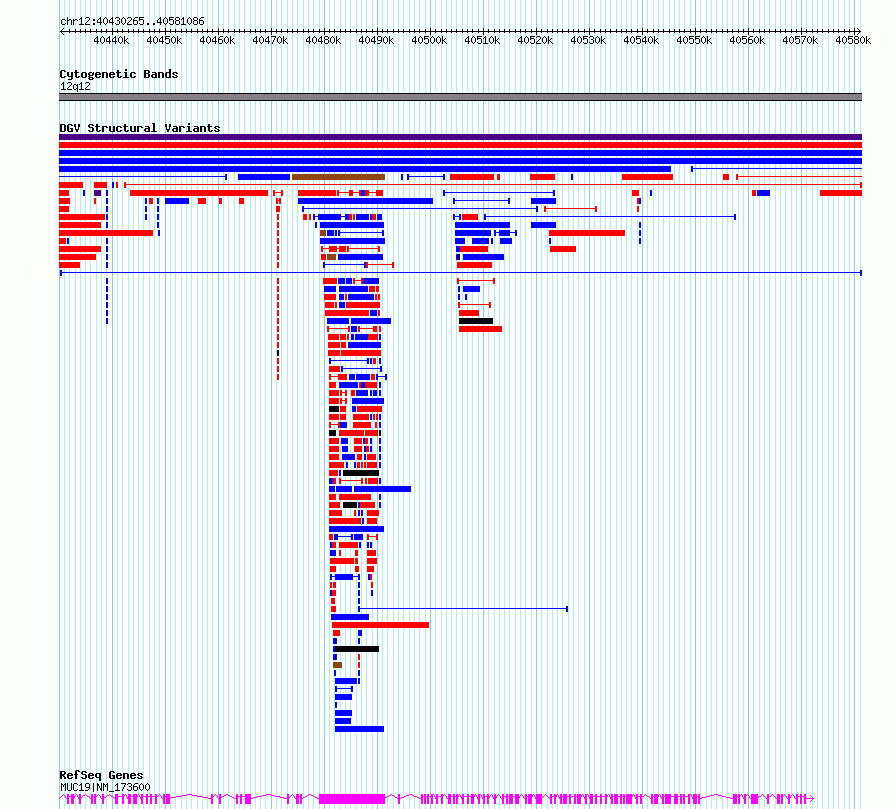Click the chr12:40430265..40581086 region label
Viewport: 890px width, 809px height.
coord(132,21)
